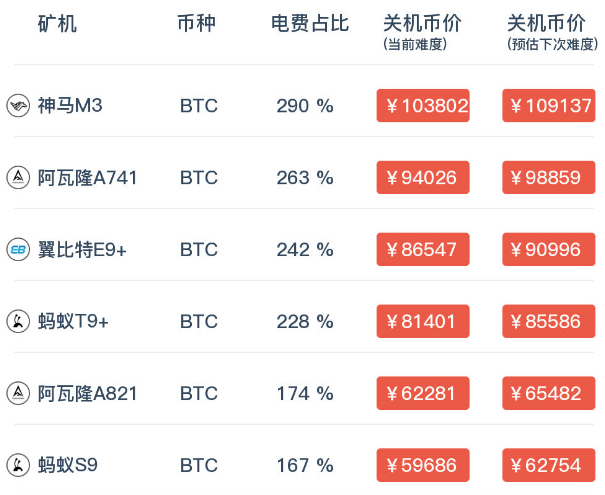
Task: Sort by the 矿机 column header
Action: pos(57,24)
